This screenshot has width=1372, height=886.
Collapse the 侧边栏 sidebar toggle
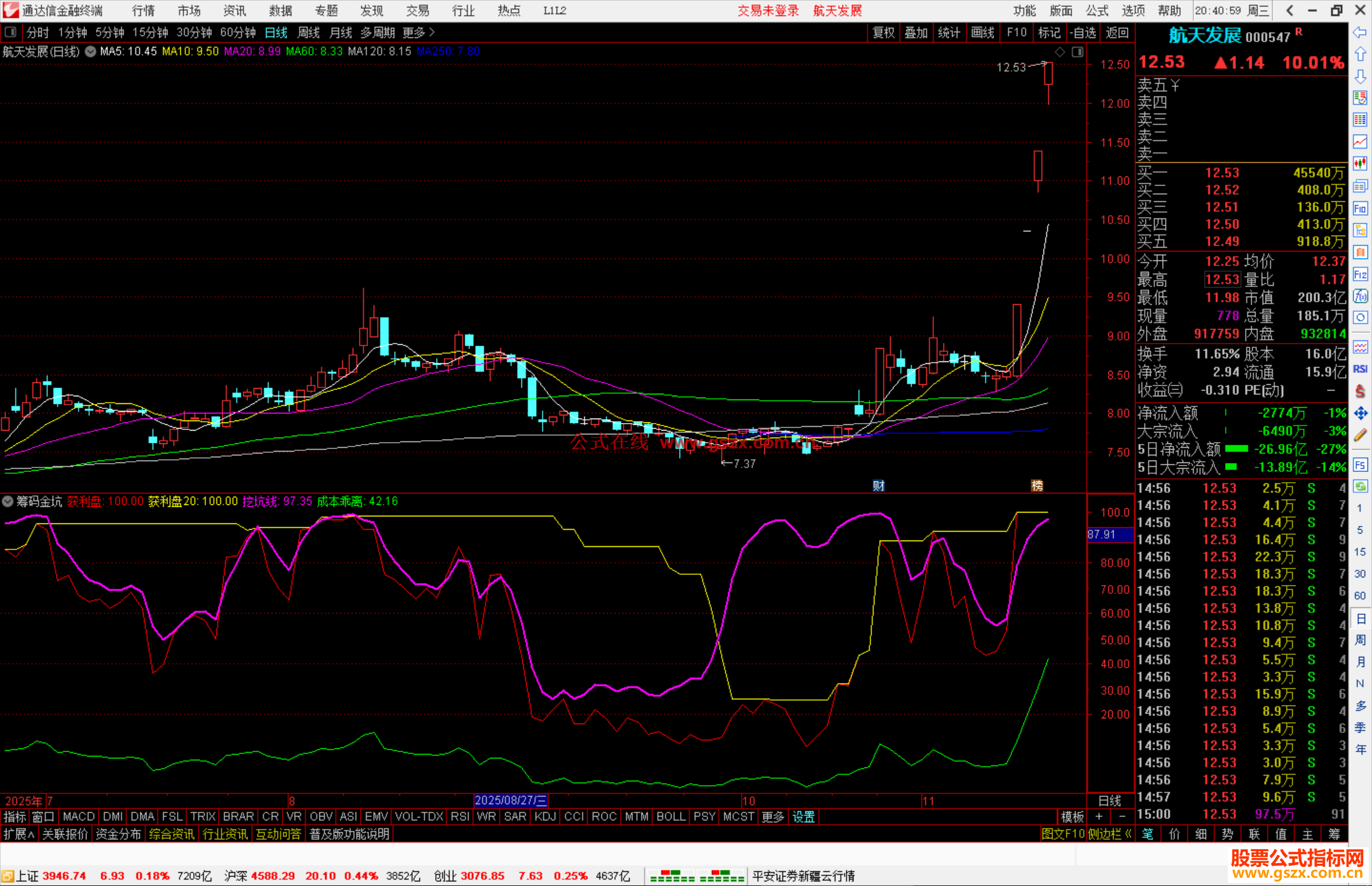pos(1109,834)
